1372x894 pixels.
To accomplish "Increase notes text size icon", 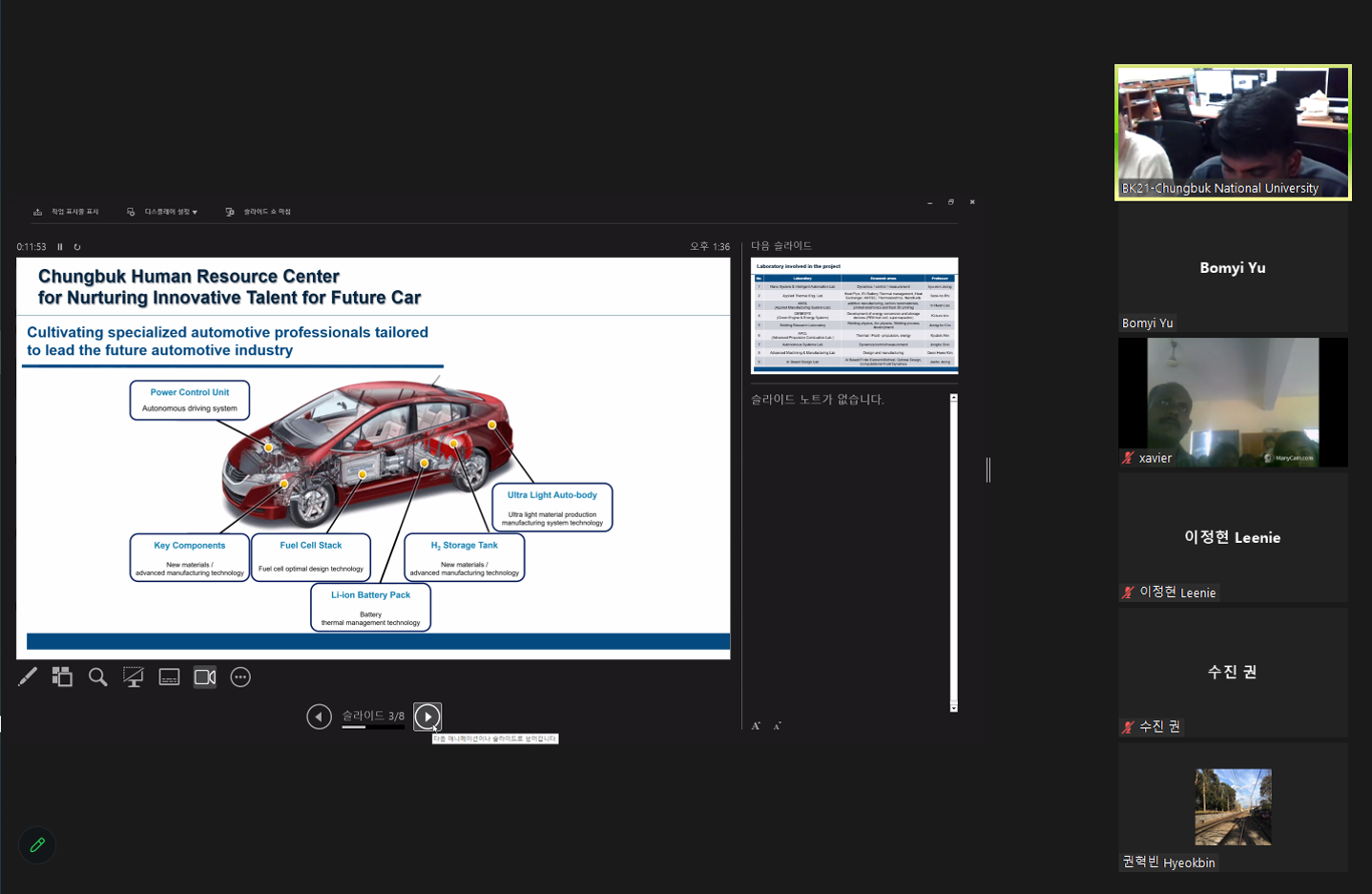I will [x=756, y=726].
